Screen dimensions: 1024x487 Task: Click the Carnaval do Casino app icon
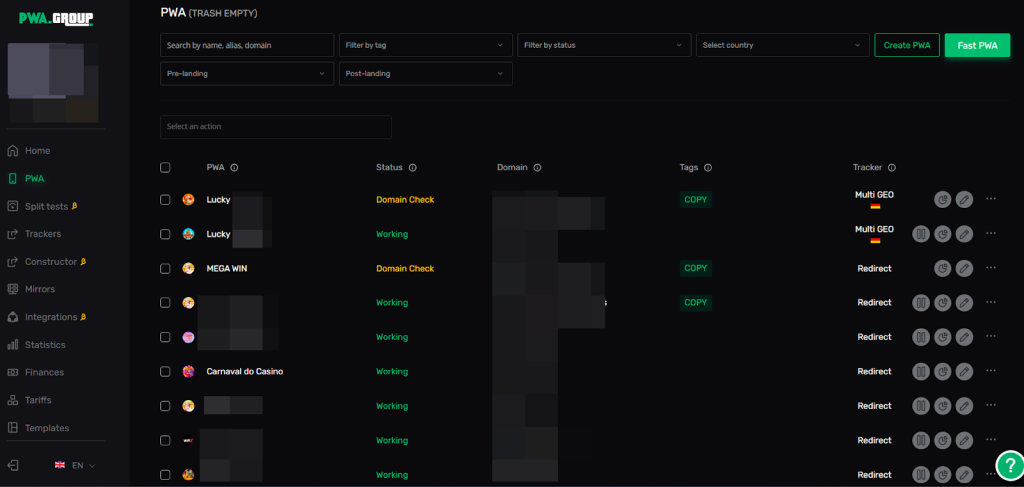[188, 371]
